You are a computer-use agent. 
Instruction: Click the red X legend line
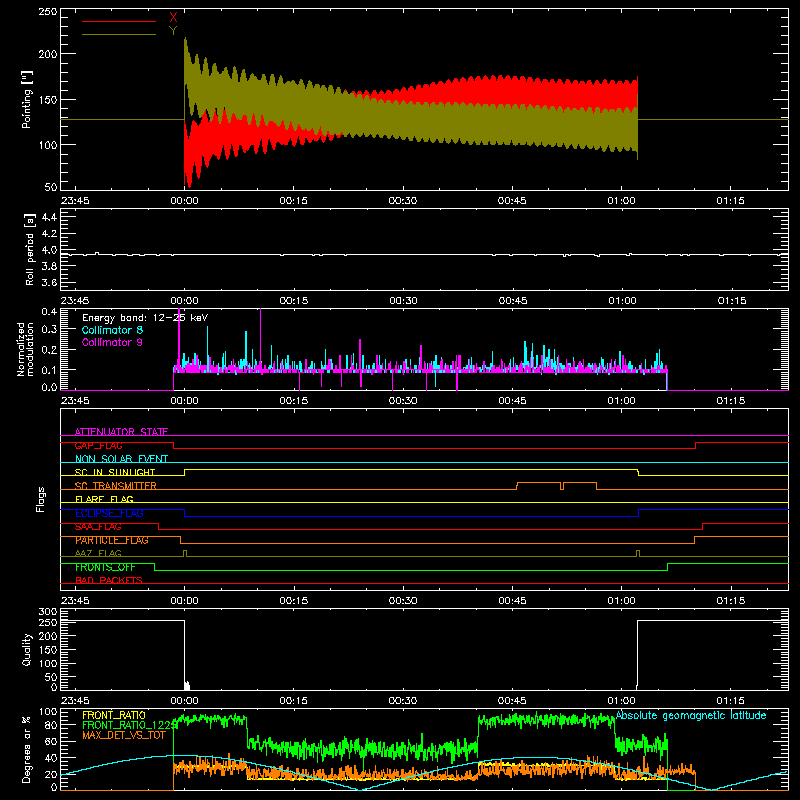coord(119,21)
